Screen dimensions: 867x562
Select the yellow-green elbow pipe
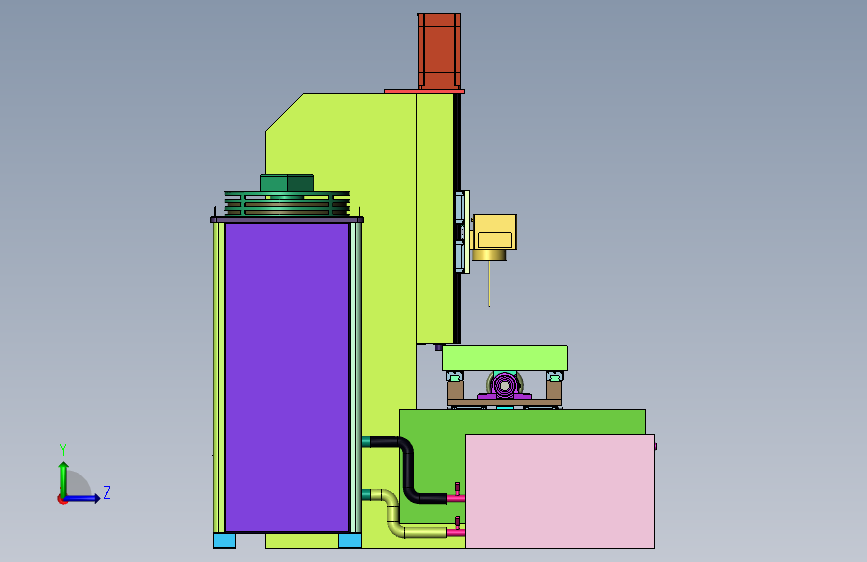pos(394,514)
